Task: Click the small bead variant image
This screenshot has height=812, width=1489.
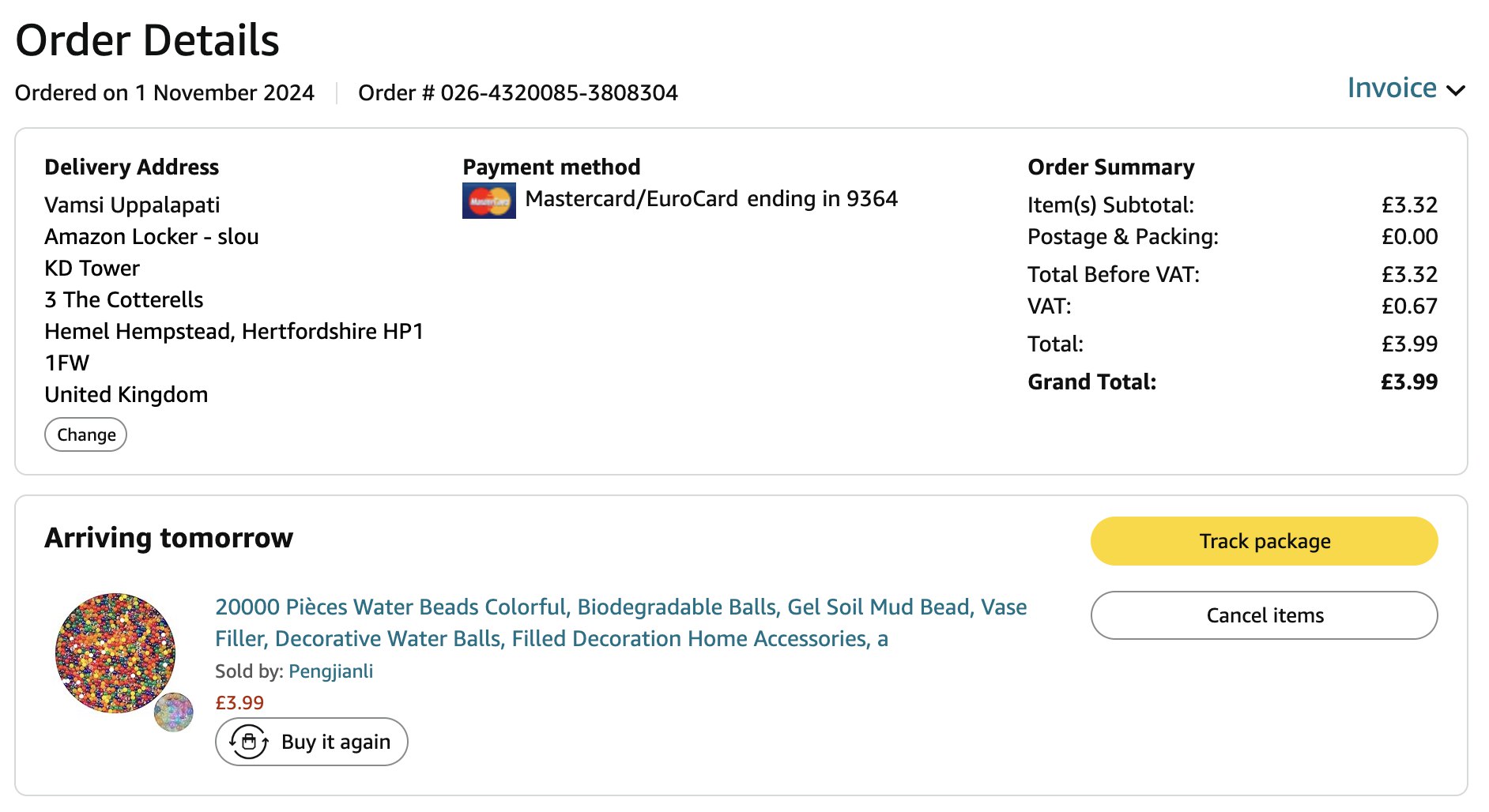Action: pos(174,712)
